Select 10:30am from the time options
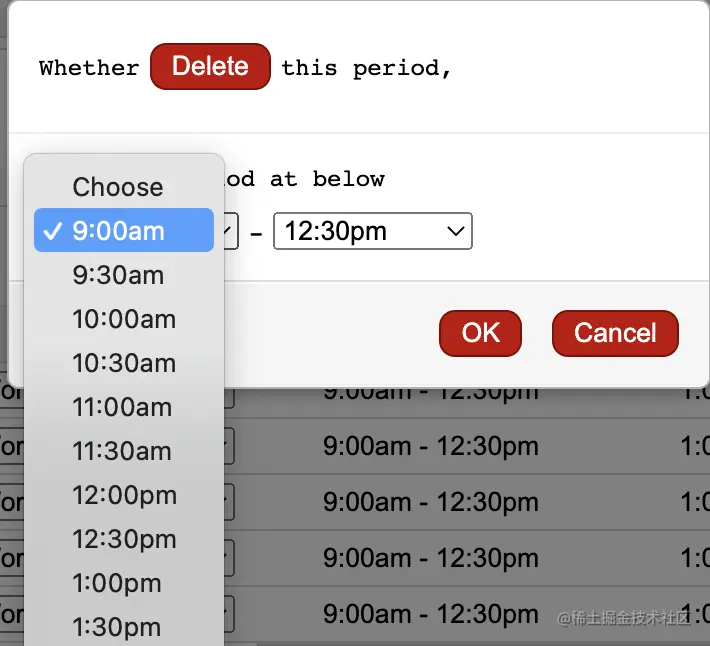Image resolution: width=710 pixels, height=646 pixels. pyautogui.click(x=124, y=363)
